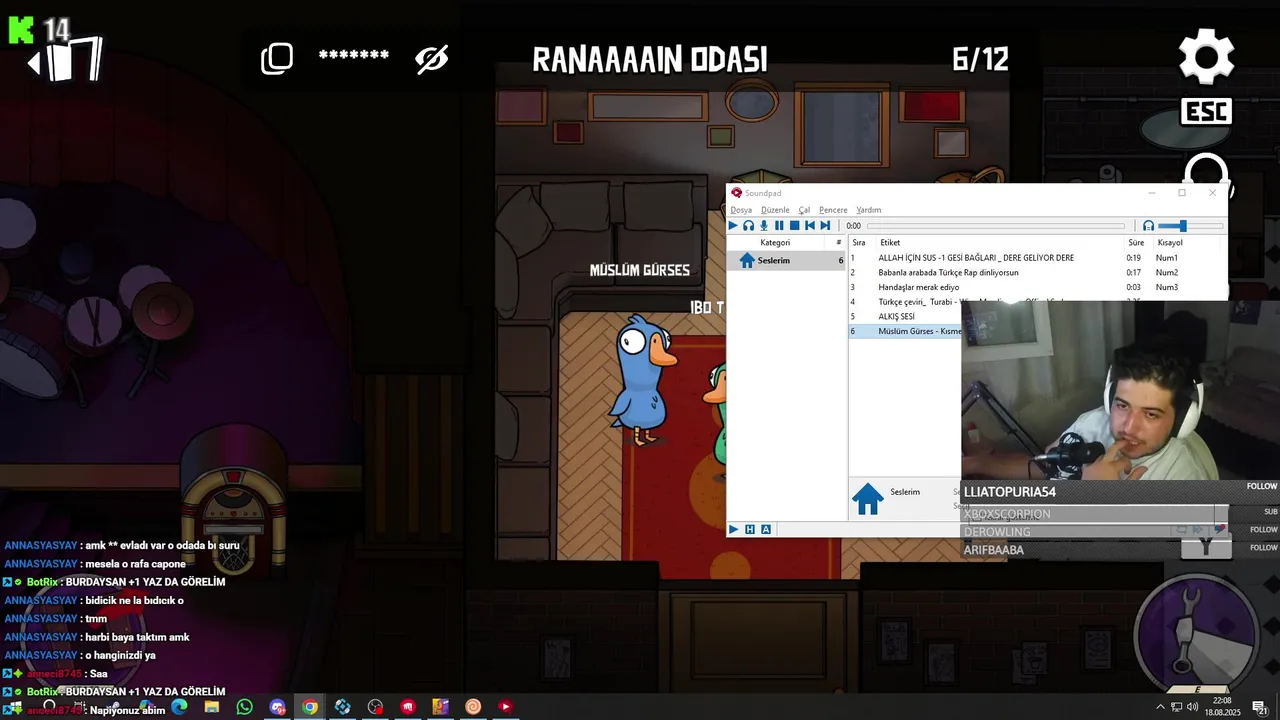
Task: Select 'Babanla arabada Türkçe Rap dinliyorsun' sound
Action: click(x=948, y=273)
